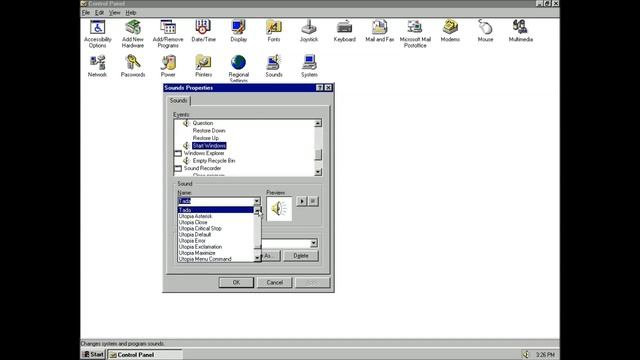Open the Microsoft Mail Postoffice icon
This screenshot has height=360, width=640.
415,33
